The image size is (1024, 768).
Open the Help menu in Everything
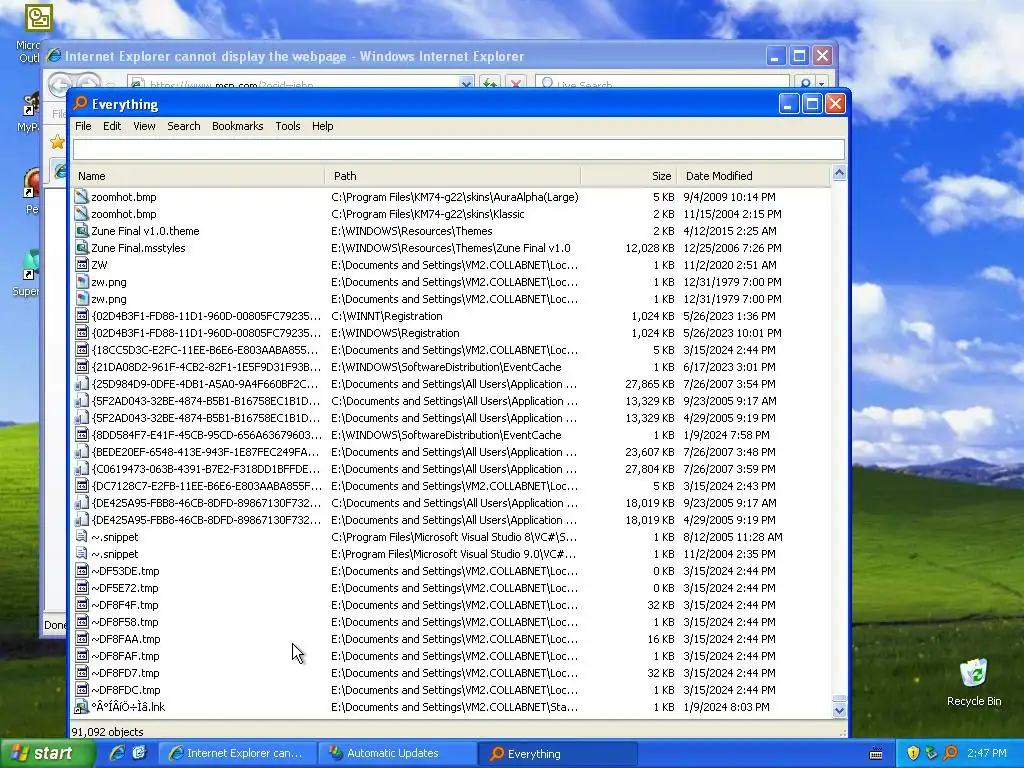[323, 126]
